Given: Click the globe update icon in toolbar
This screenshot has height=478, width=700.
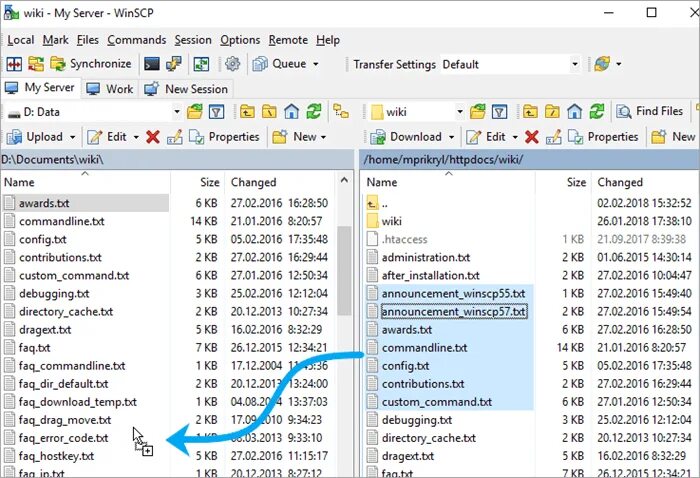Looking at the screenshot, I should [602, 64].
